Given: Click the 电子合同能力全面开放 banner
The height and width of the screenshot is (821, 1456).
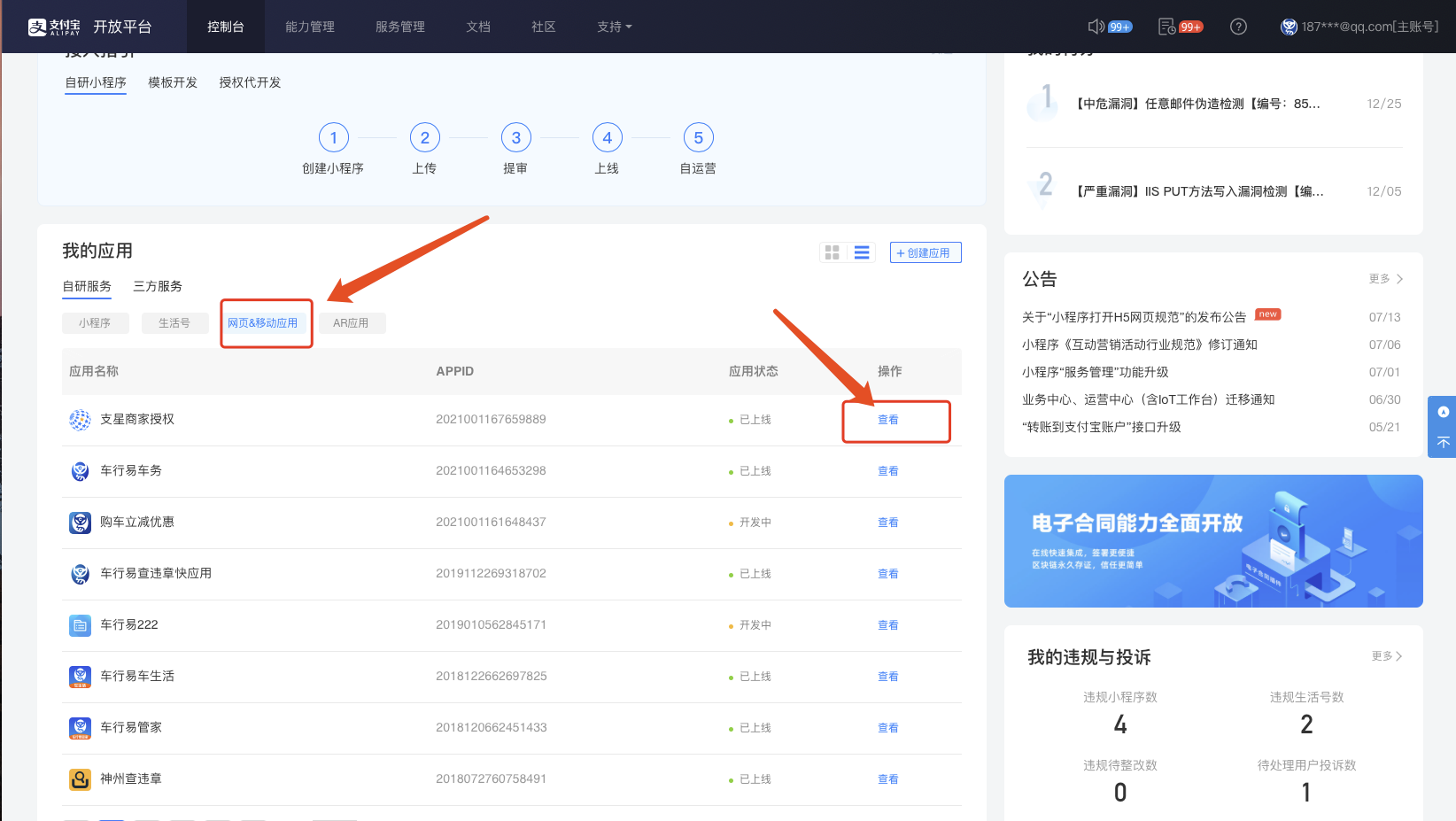Looking at the screenshot, I should tap(1213, 541).
